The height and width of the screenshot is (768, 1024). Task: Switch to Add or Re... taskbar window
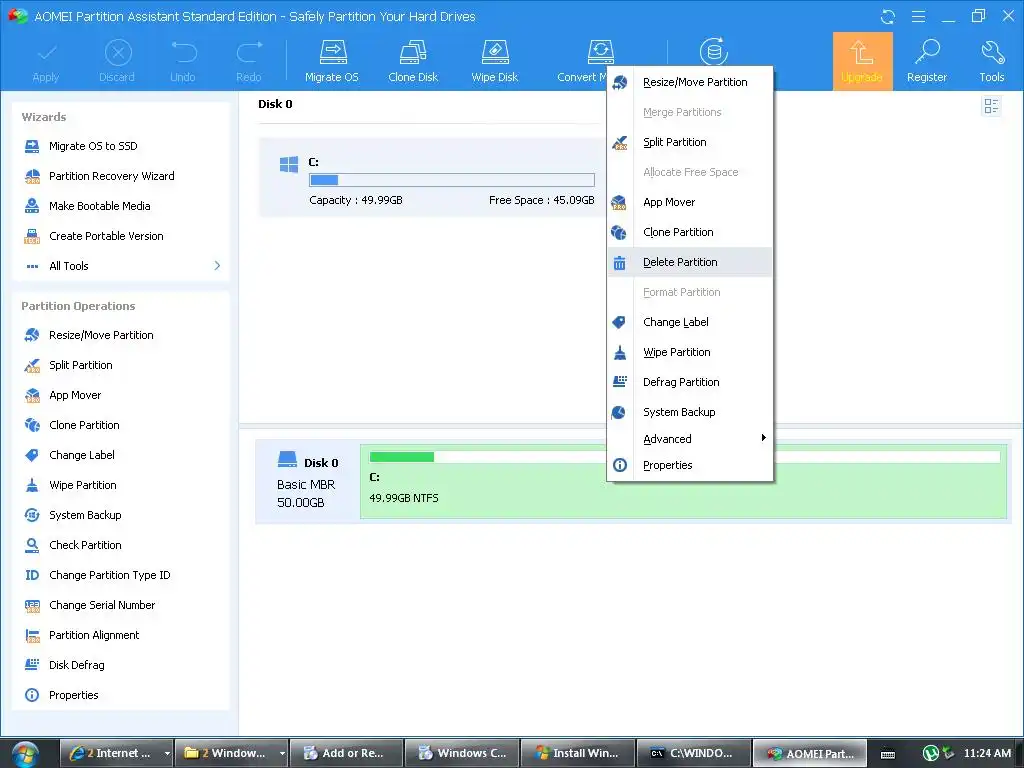(346, 754)
